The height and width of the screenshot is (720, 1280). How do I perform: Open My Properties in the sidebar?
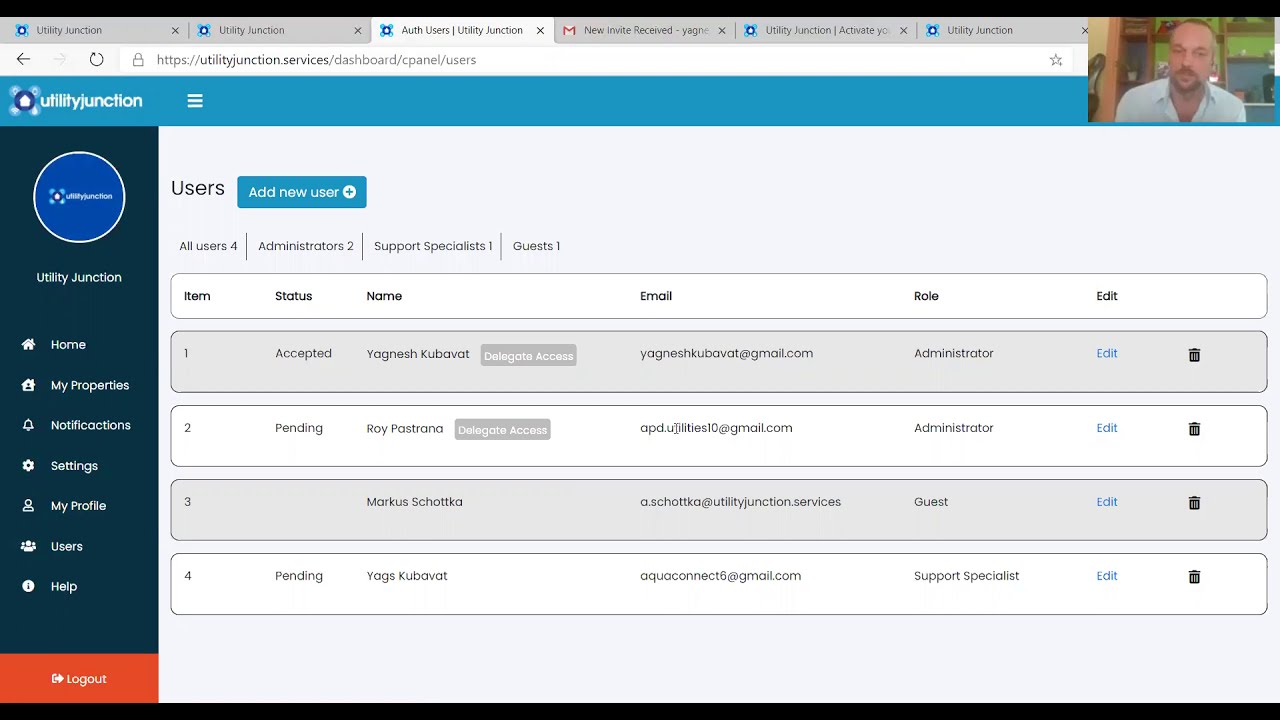tap(90, 385)
